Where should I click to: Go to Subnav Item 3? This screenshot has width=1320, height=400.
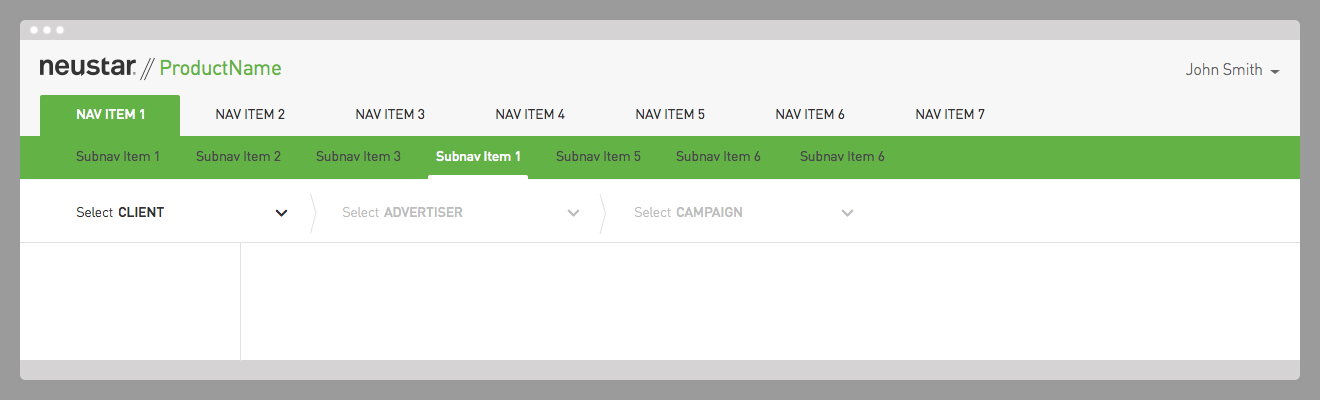pyautogui.click(x=358, y=157)
